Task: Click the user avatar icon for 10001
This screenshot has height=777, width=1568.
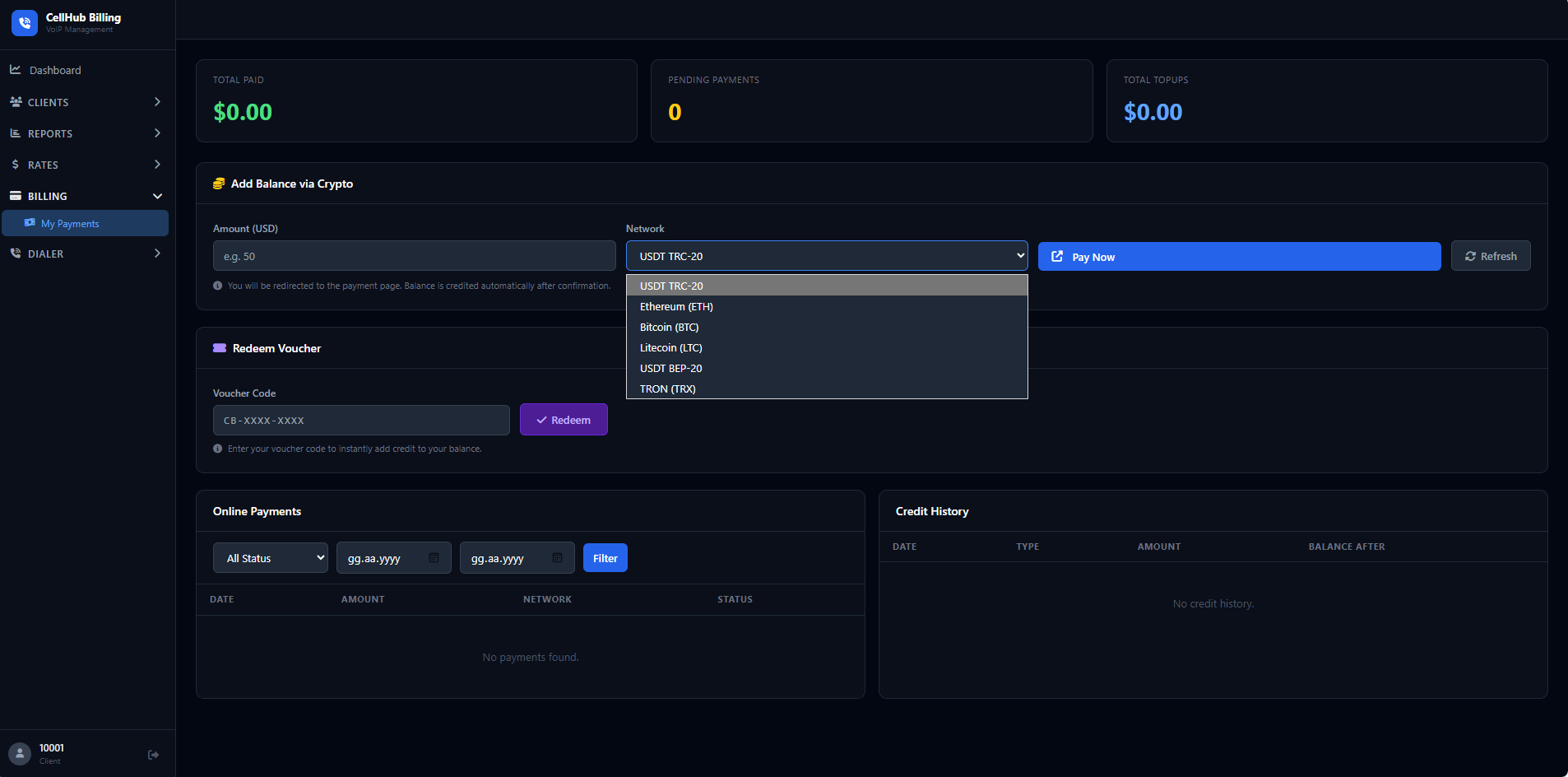Action: [x=20, y=754]
